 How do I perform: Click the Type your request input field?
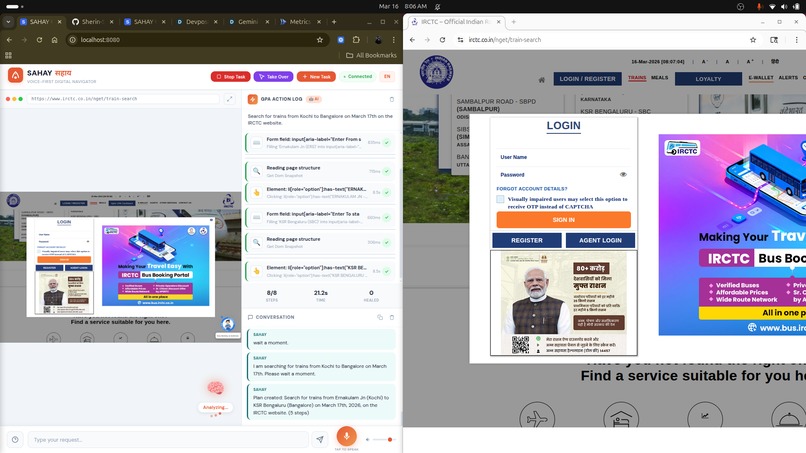pyautogui.click(x=168, y=440)
